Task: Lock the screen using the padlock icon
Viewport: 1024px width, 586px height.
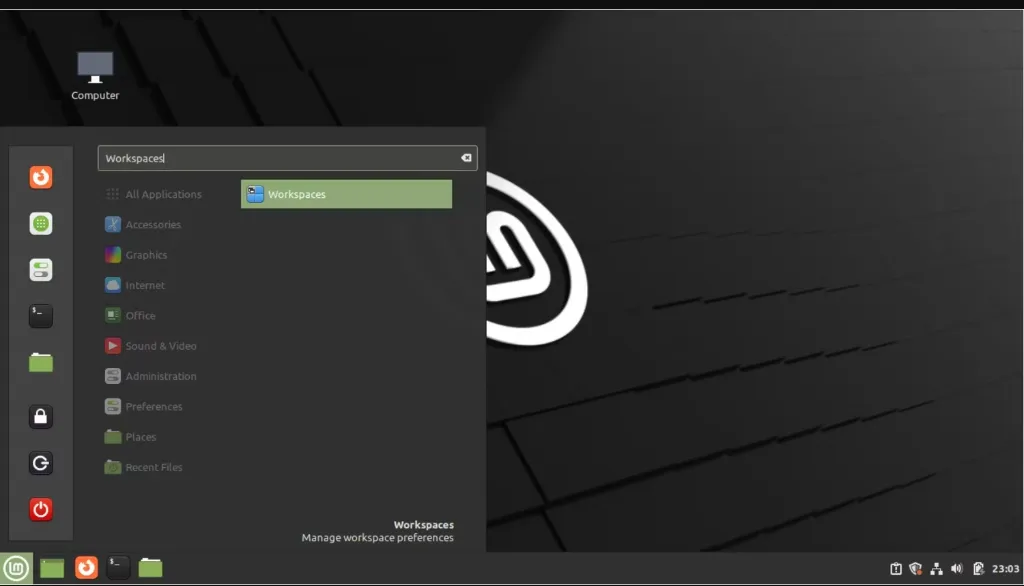Action: [x=40, y=417]
